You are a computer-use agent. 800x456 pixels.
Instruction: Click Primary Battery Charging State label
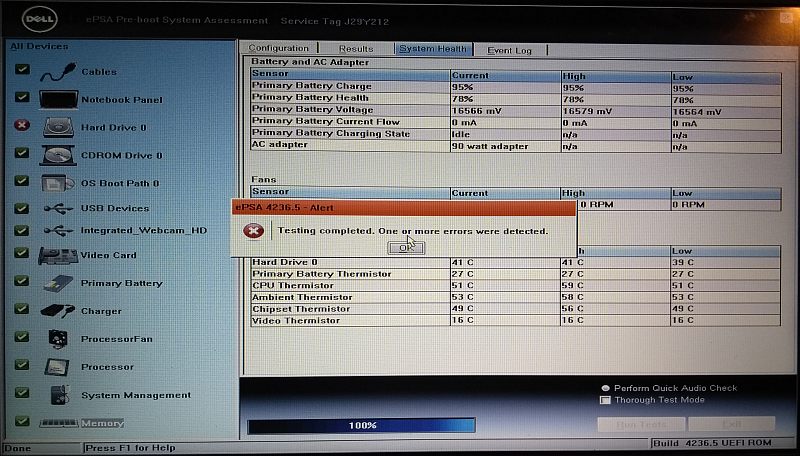[331, 133]
